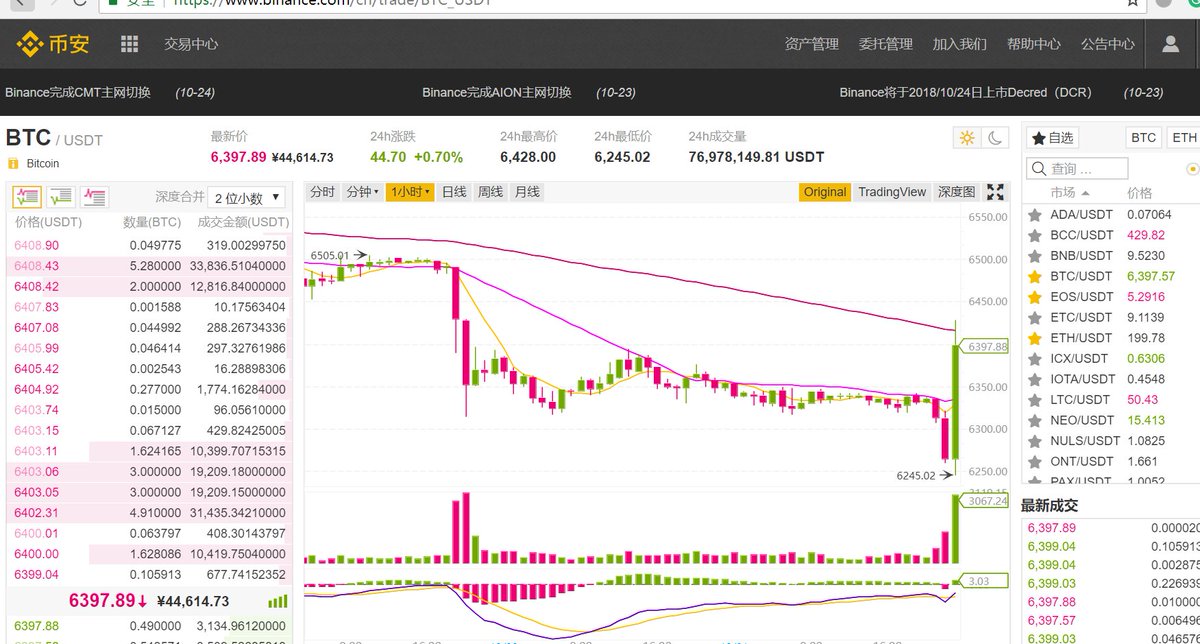Click the 查询 search input field
The width and height of the screenshot is (1200, 644).
coord(1075,168)
